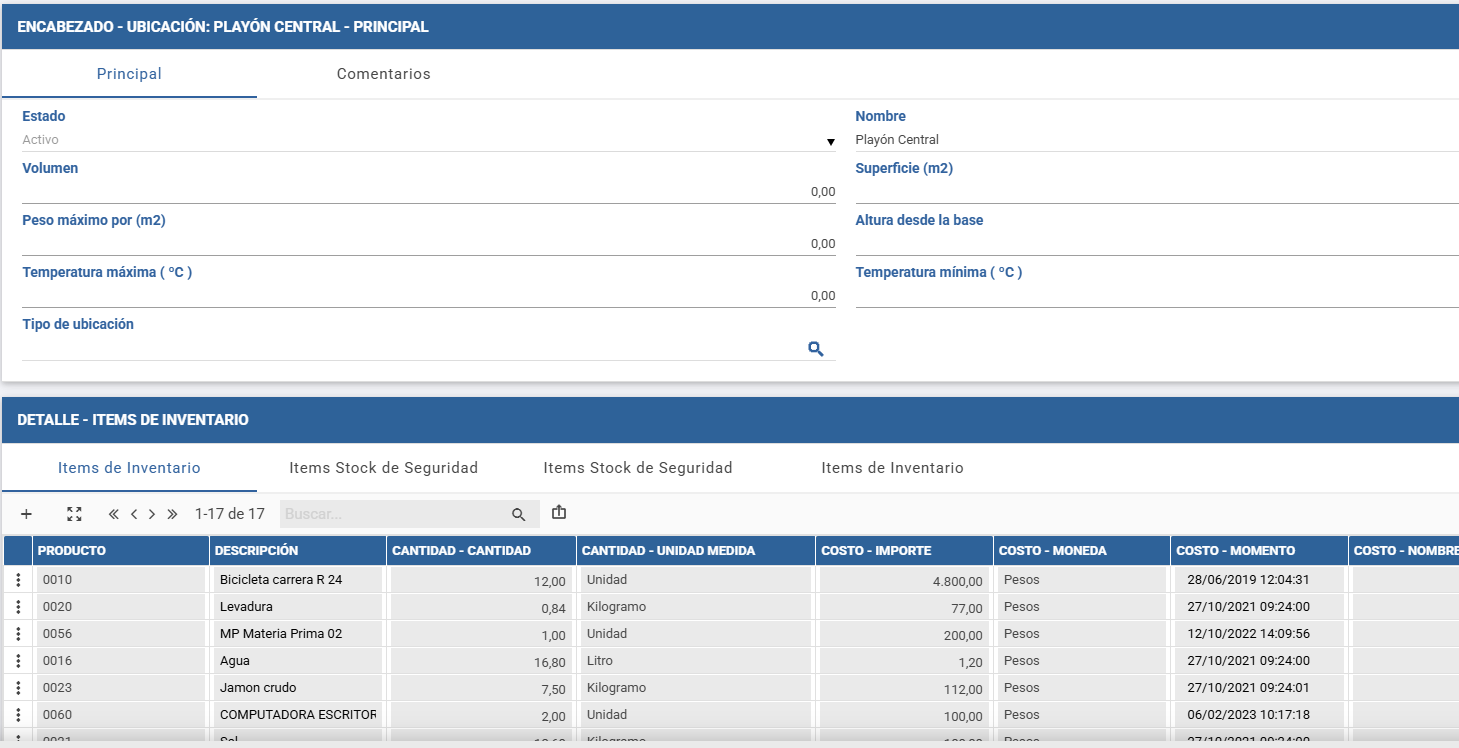Go to next page of results
The height and width of the screenshot is (748, 1459).
[x=152, y=514]
